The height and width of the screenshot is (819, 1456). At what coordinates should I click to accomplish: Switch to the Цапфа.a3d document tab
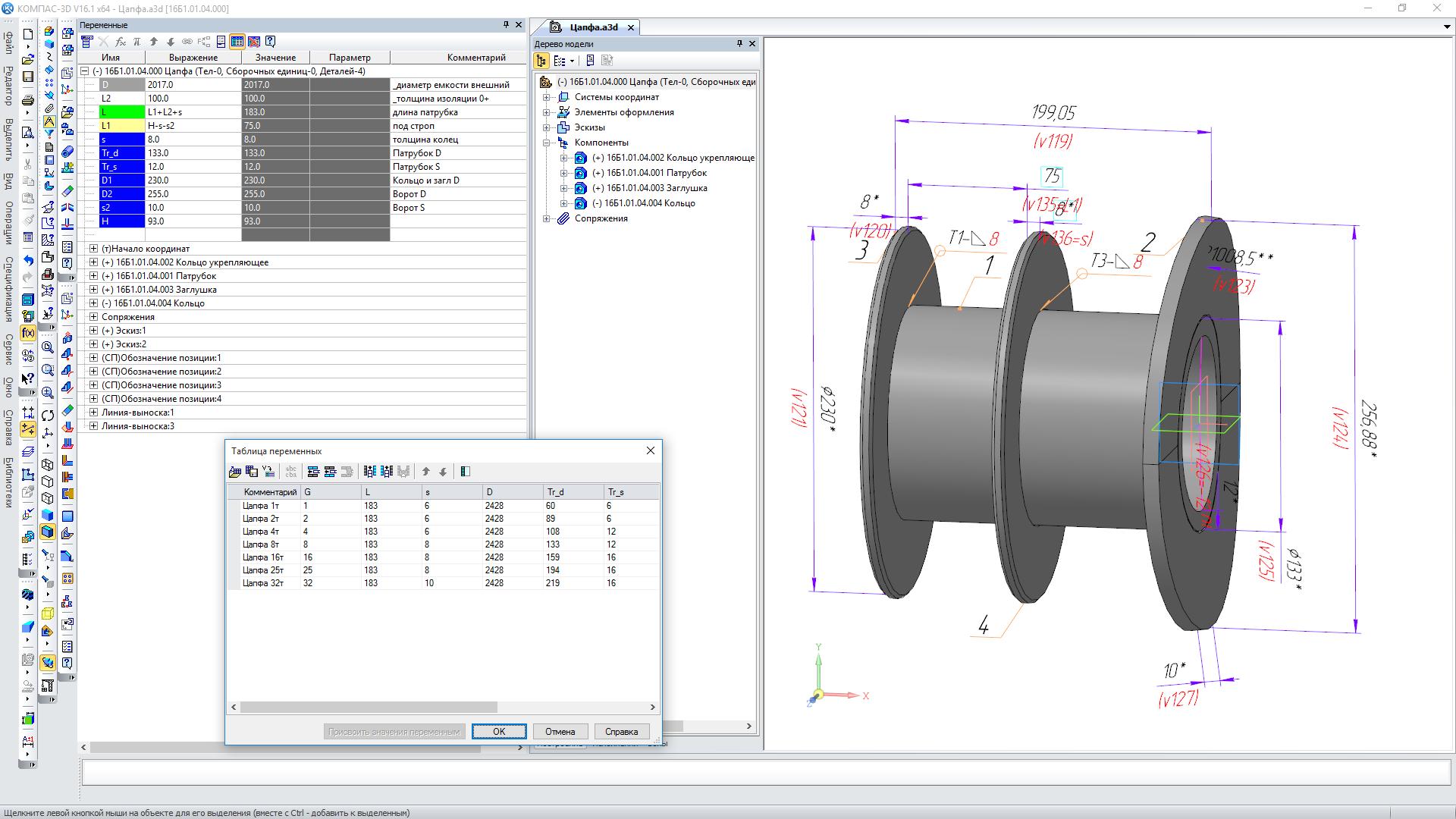tap(594, 27)
